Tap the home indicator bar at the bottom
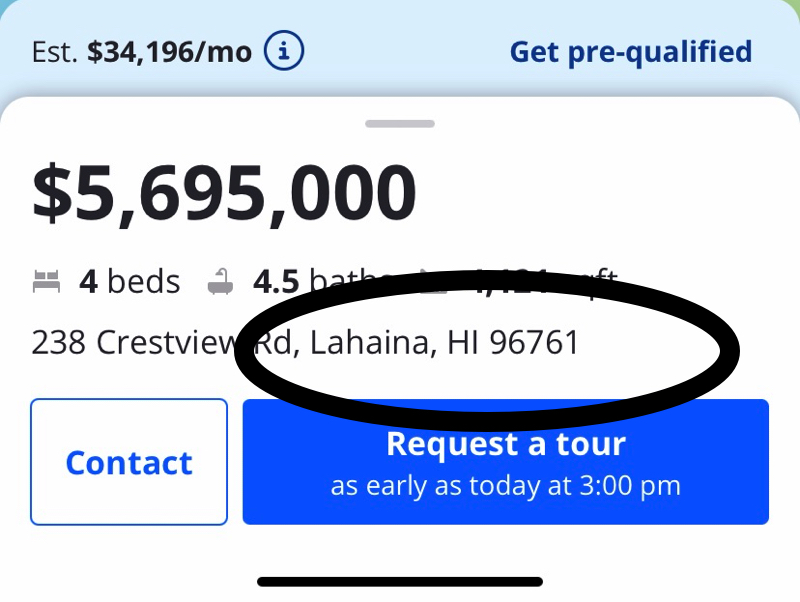 [x=400, y=581]
